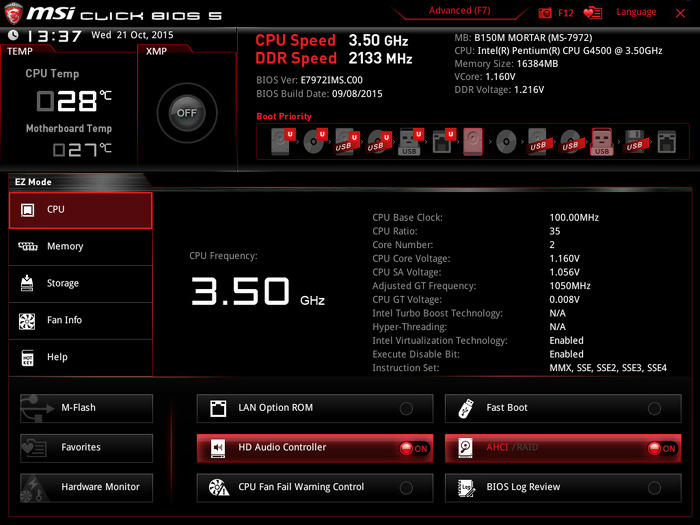Viewport: 700px width, 525px height.
Task: Select the UEFI network boot icon
Action: tap(442, 142)
